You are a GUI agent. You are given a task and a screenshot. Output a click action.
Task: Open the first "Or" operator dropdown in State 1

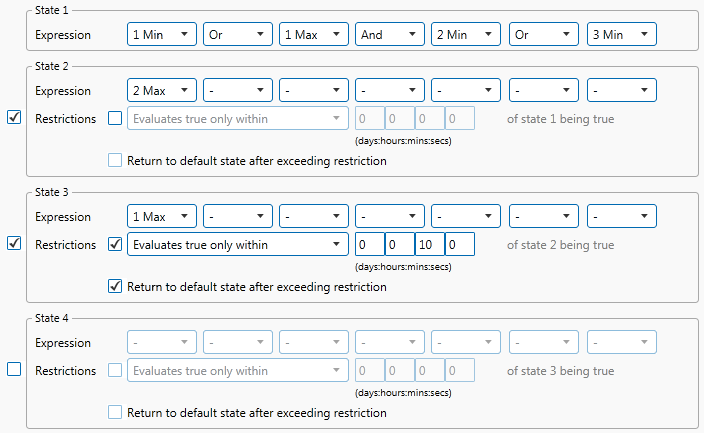pos(238,35)
